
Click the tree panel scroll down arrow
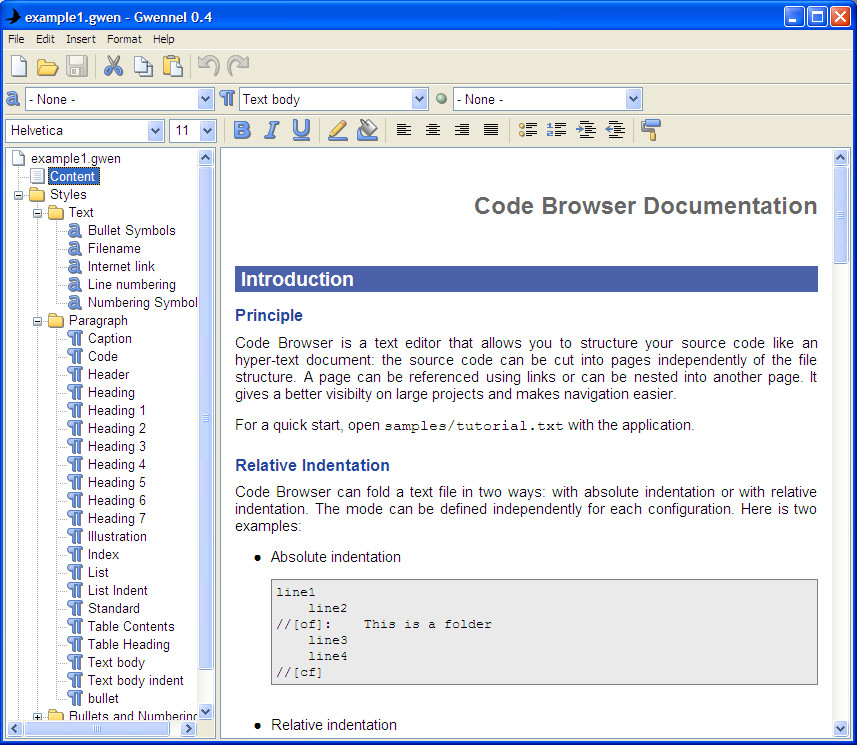[x=205, y=712]
